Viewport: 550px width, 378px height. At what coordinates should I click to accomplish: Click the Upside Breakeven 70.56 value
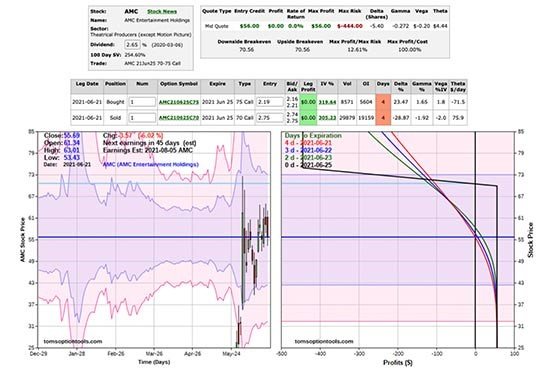[302, 50]
